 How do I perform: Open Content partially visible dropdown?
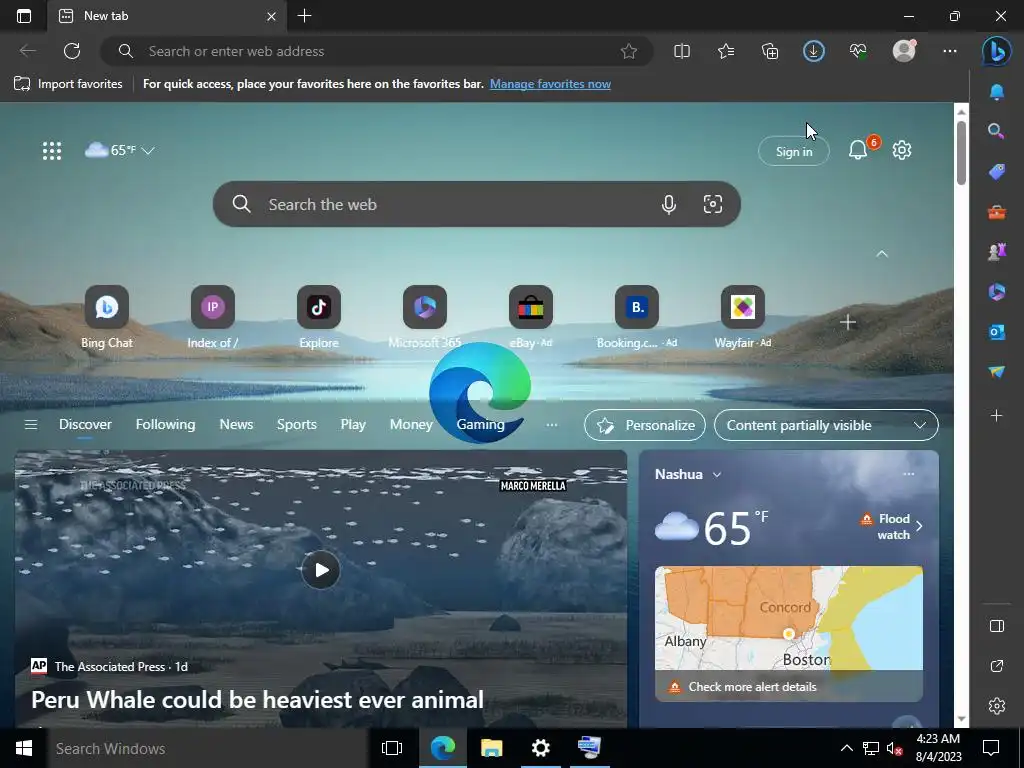click(826, 425)
